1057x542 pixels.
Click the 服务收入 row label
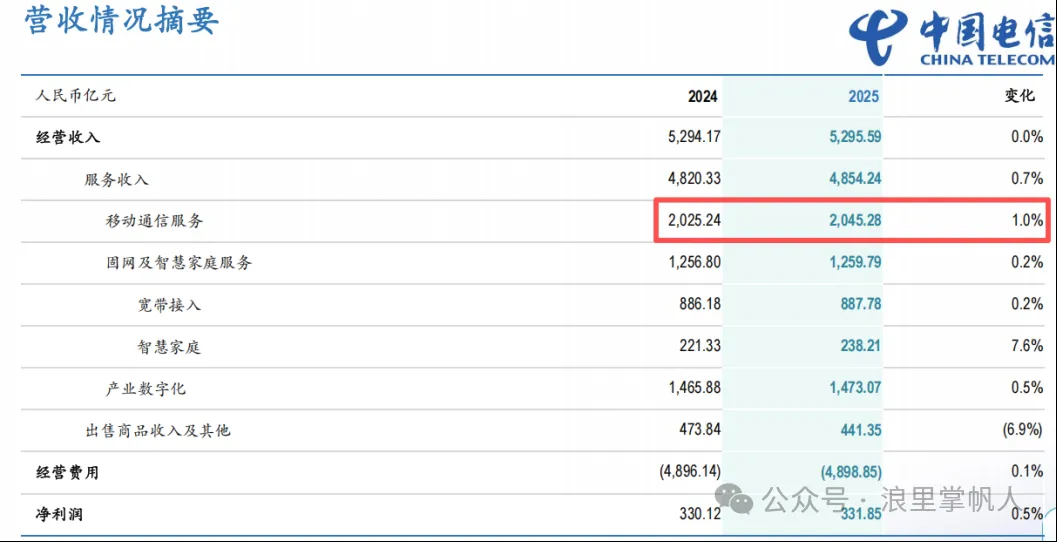(117, 179)
